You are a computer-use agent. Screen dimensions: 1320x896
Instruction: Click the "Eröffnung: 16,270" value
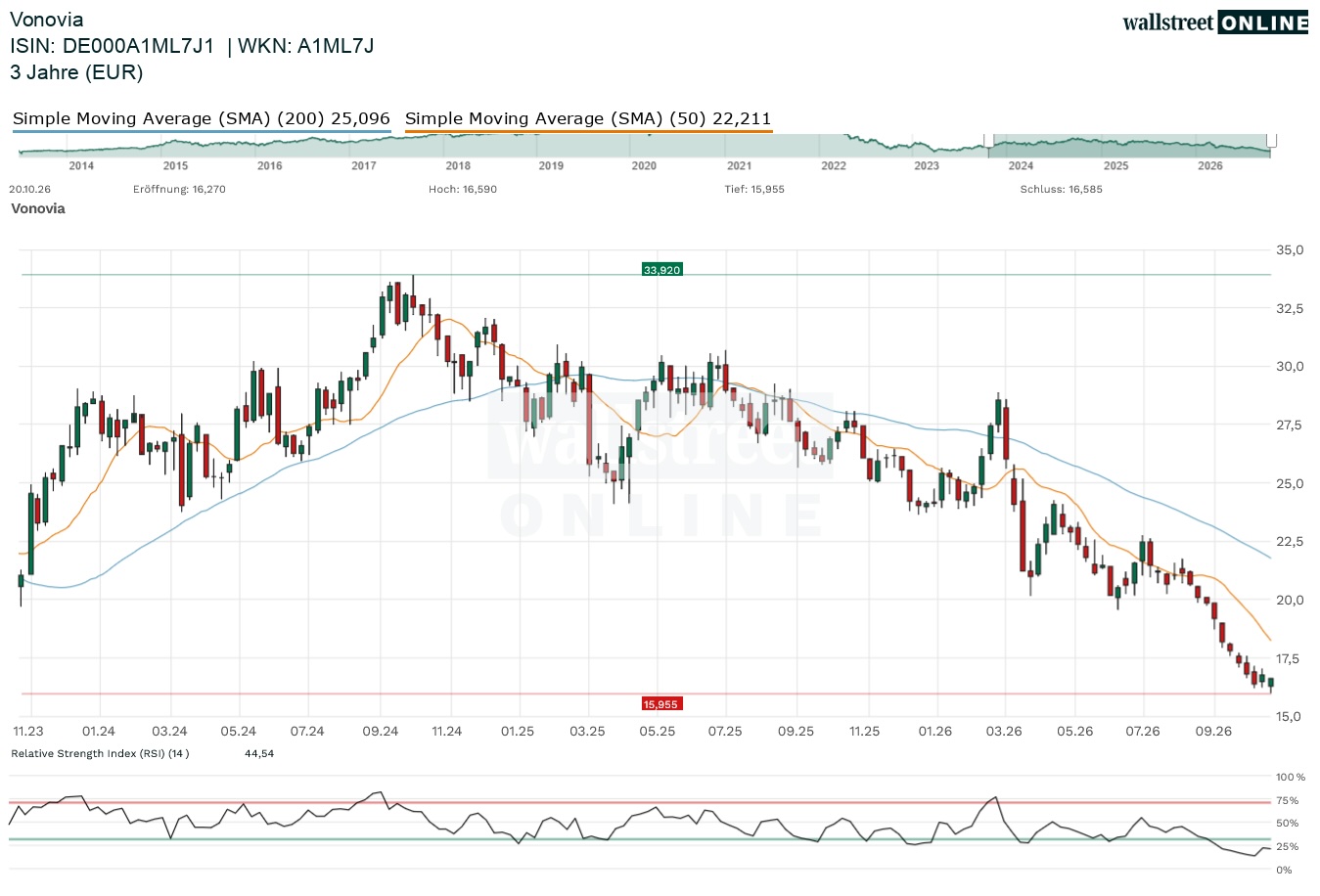click(x=179, y=190)
